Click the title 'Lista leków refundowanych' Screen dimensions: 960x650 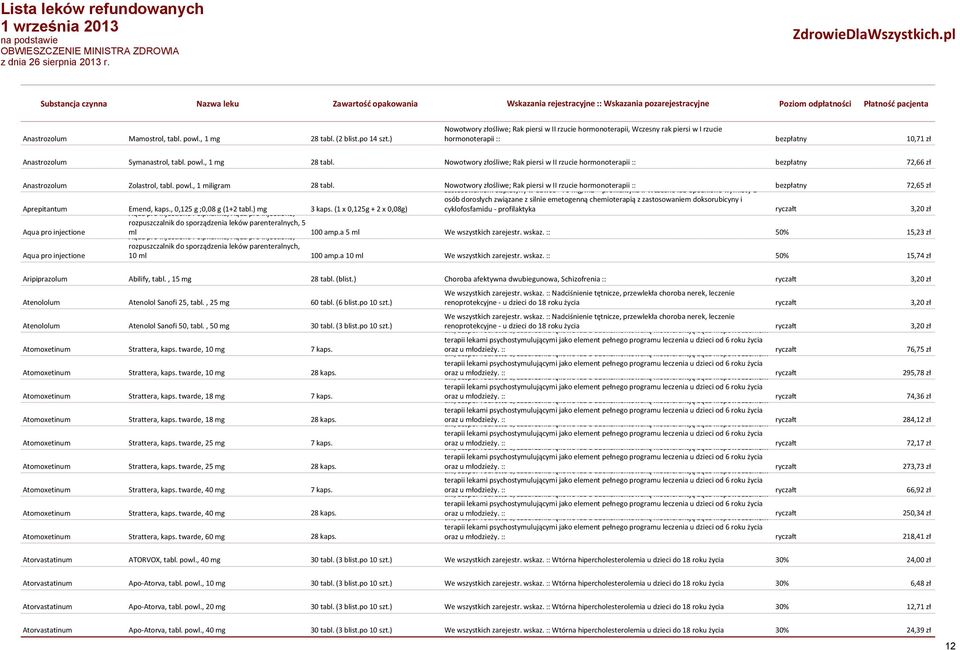102,9
